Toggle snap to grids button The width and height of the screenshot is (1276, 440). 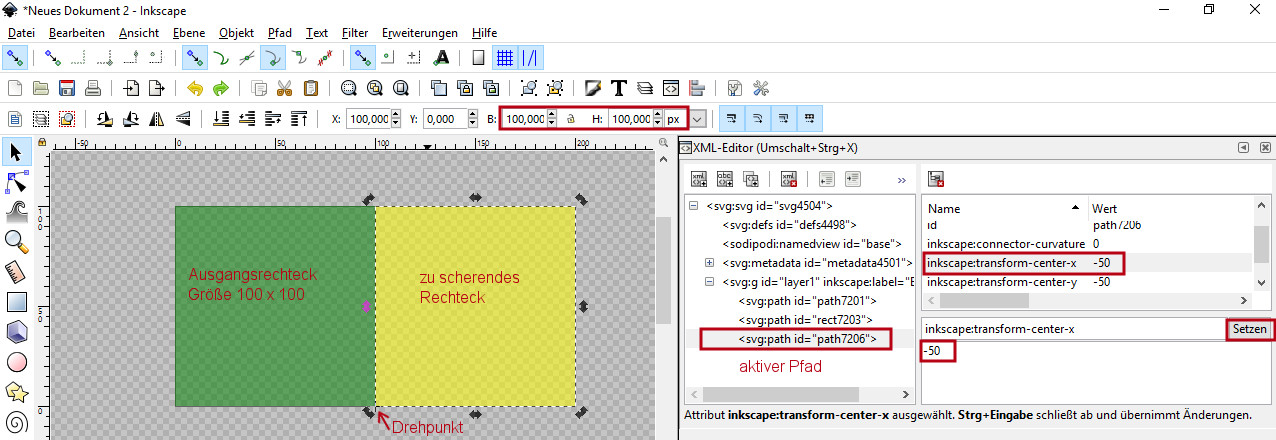click(x=506, y=57)
